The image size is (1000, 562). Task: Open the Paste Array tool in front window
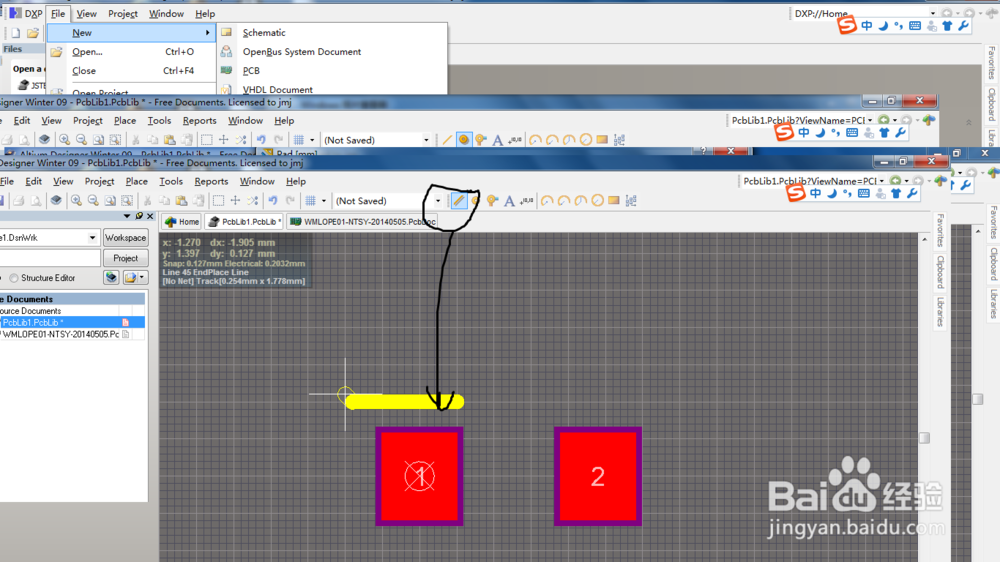pos(631,201)
